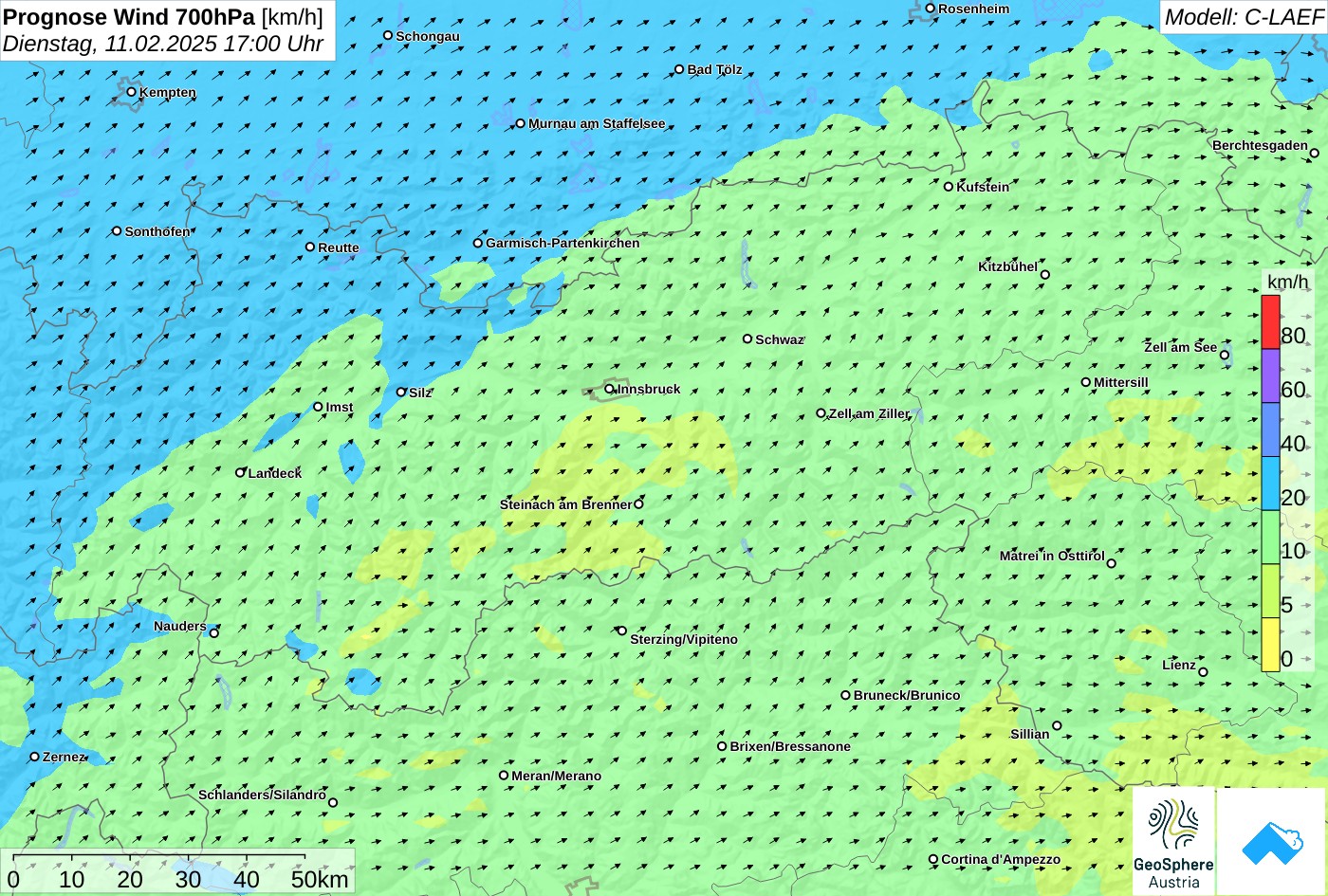1328x896 pixels.
Task: Click the cyan 20 km/h legend swatch
Action: pyautogui.click(x=1270, y=484)
